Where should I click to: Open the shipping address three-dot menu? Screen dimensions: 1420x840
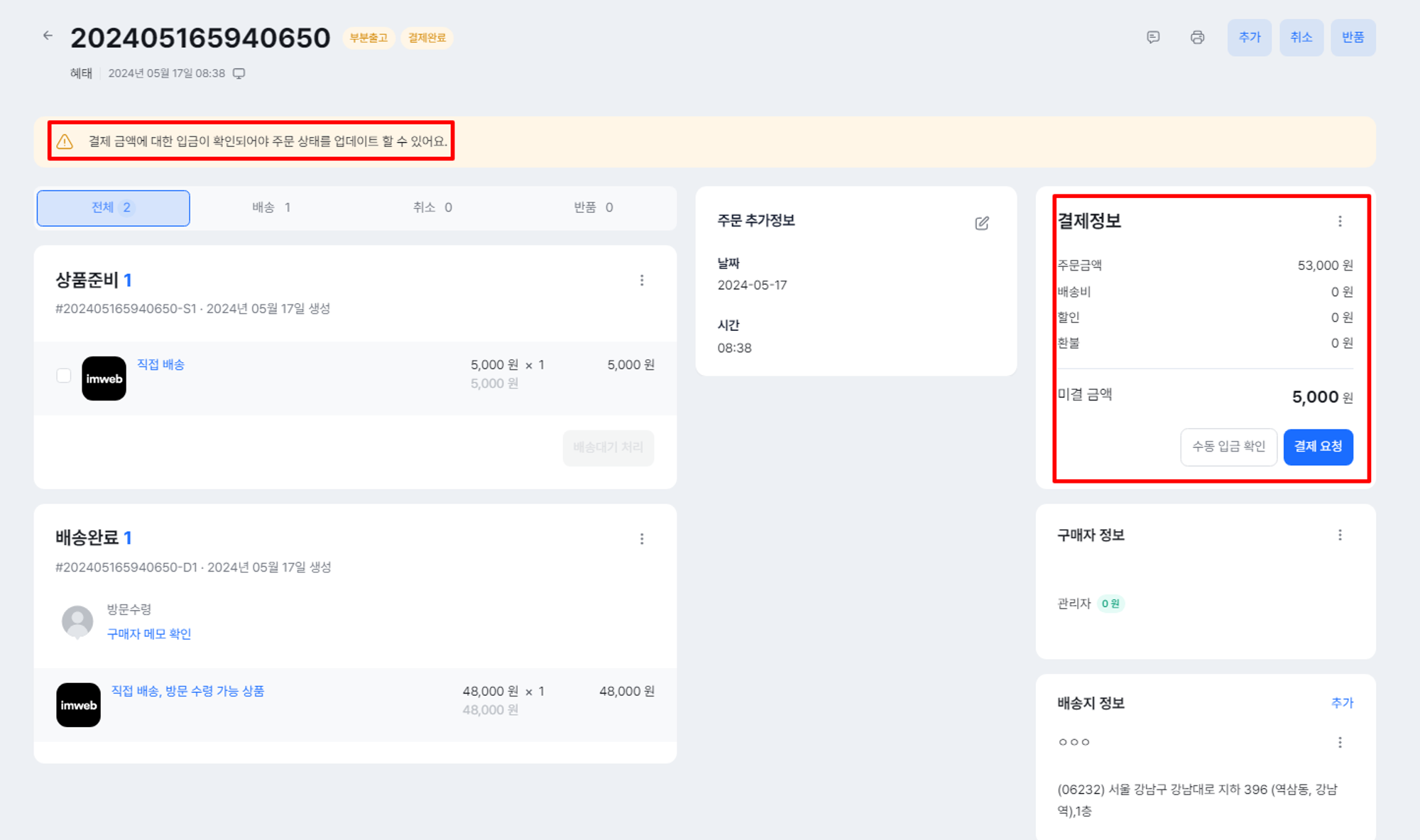[1340, 742]
